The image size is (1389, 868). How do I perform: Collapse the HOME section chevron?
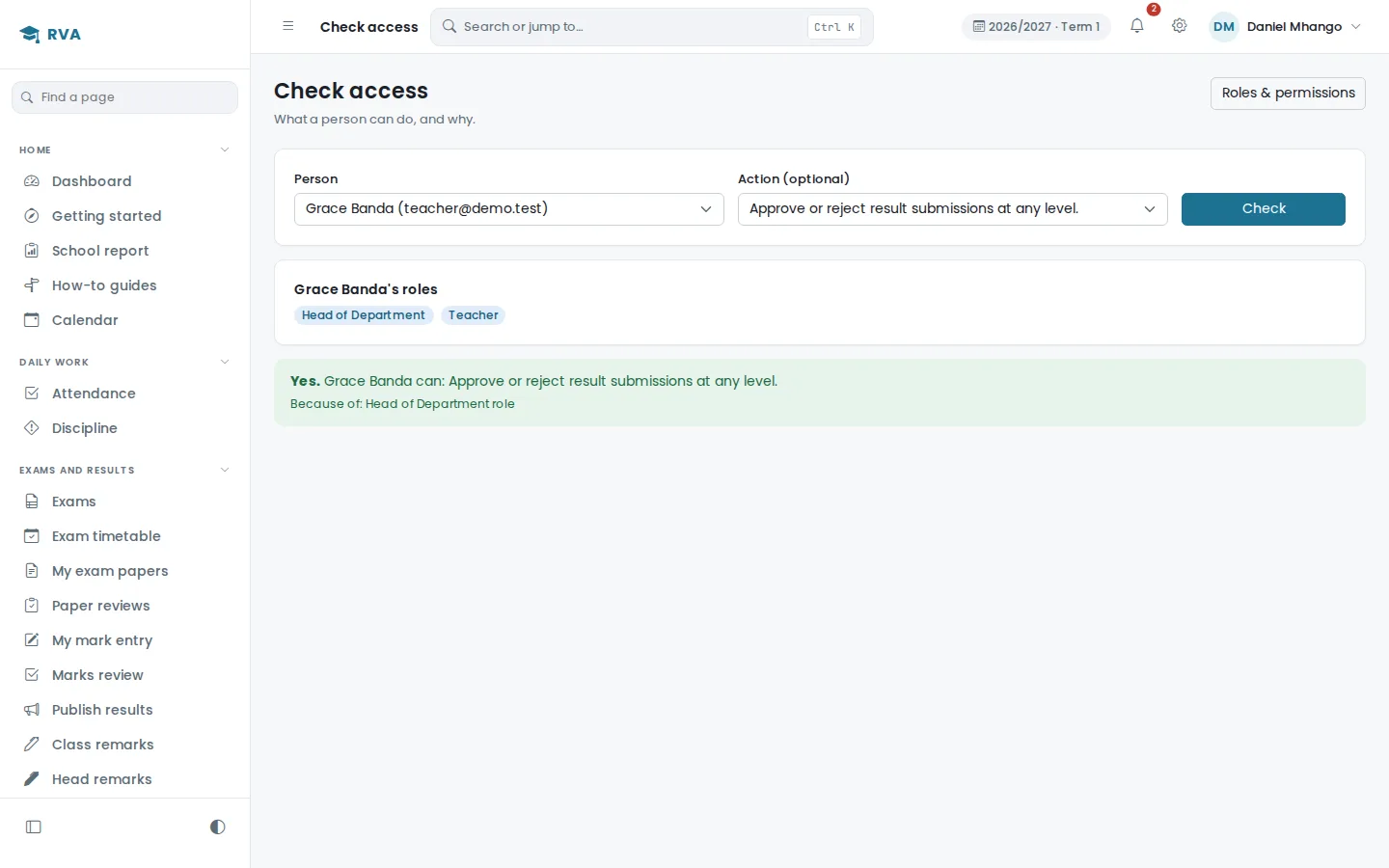click(x=225, y=149)
